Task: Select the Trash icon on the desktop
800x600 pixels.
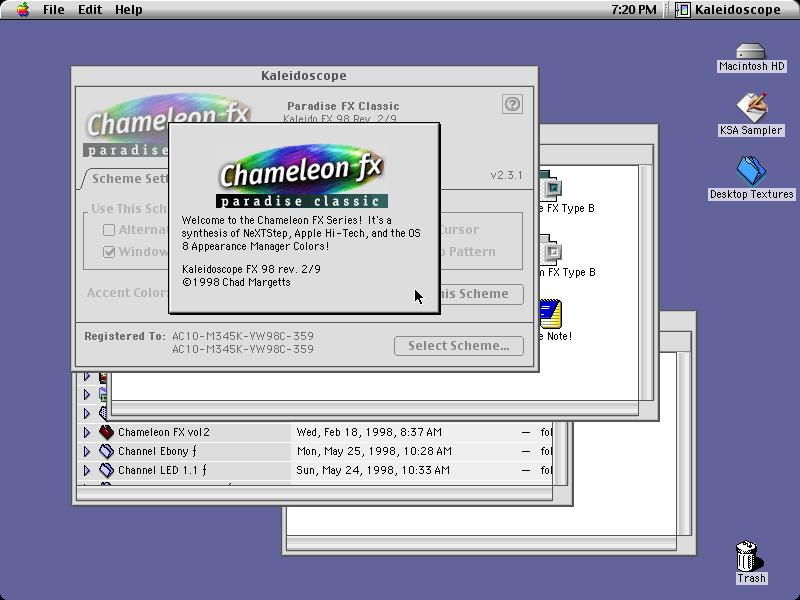Action: pyautogui.click(x=749, y=556)
